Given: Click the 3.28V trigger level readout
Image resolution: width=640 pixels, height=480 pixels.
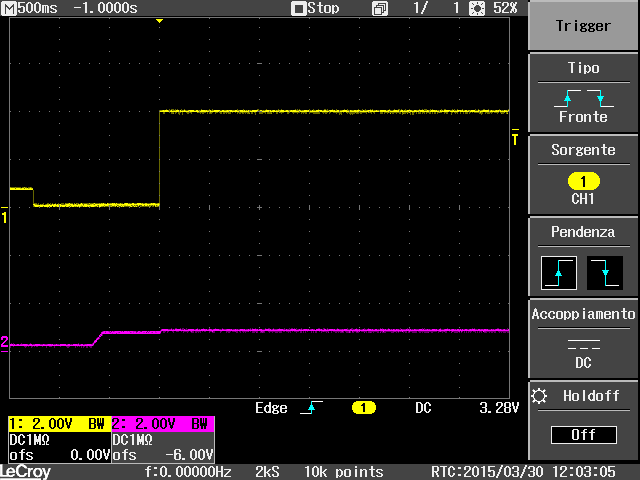Looking at the screenshot, I should click(499, 408).
